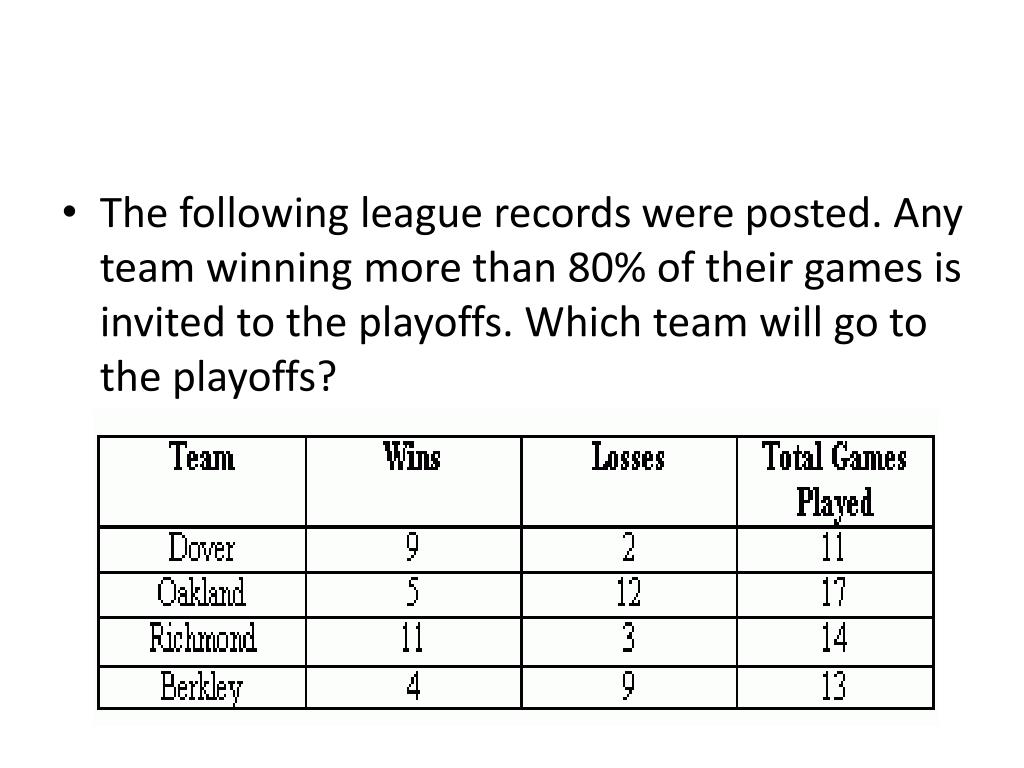Click Richmond's total games value 14

(834, 639)
